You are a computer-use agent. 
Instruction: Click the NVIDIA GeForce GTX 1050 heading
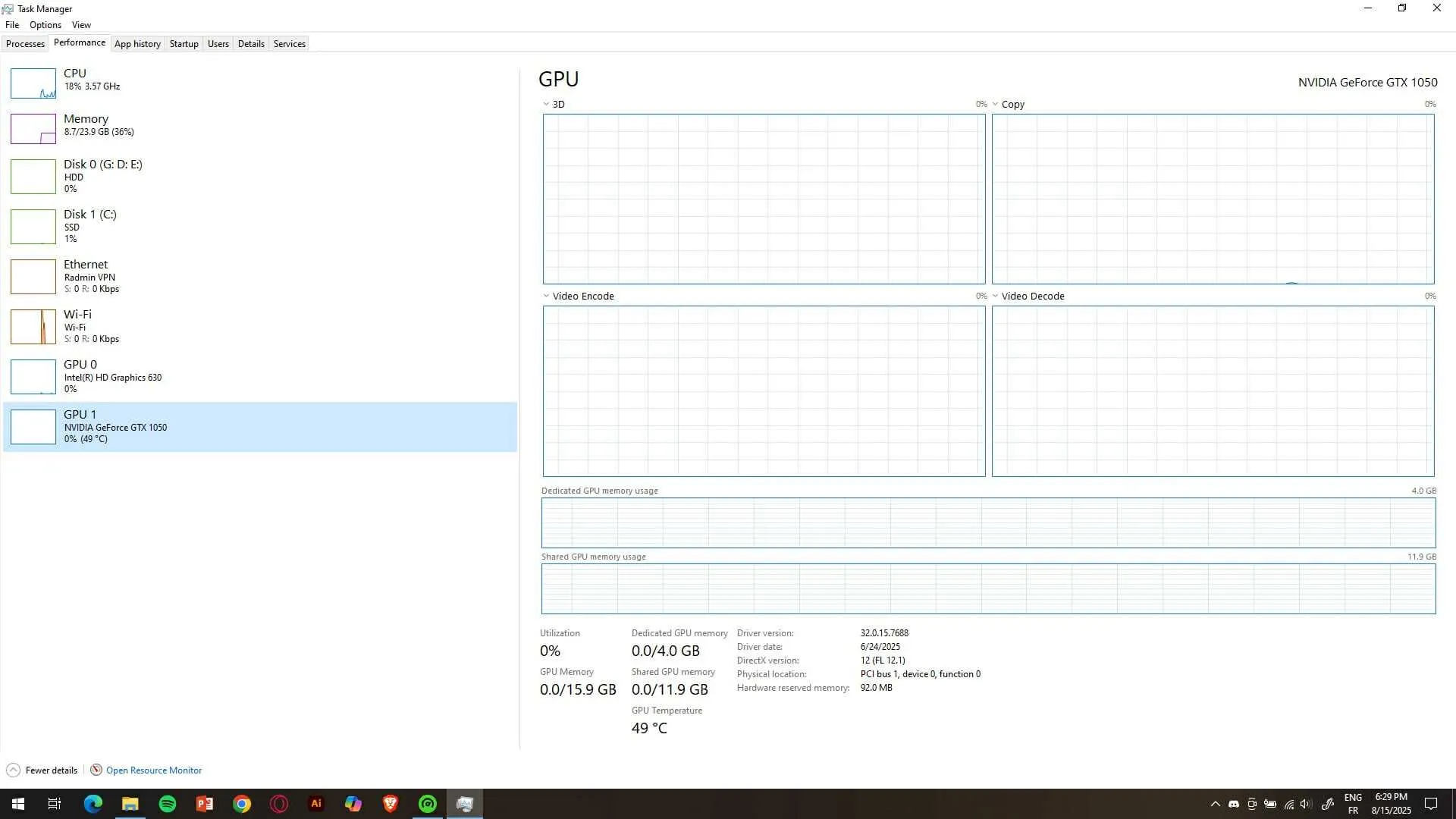tap(1367, 83)
